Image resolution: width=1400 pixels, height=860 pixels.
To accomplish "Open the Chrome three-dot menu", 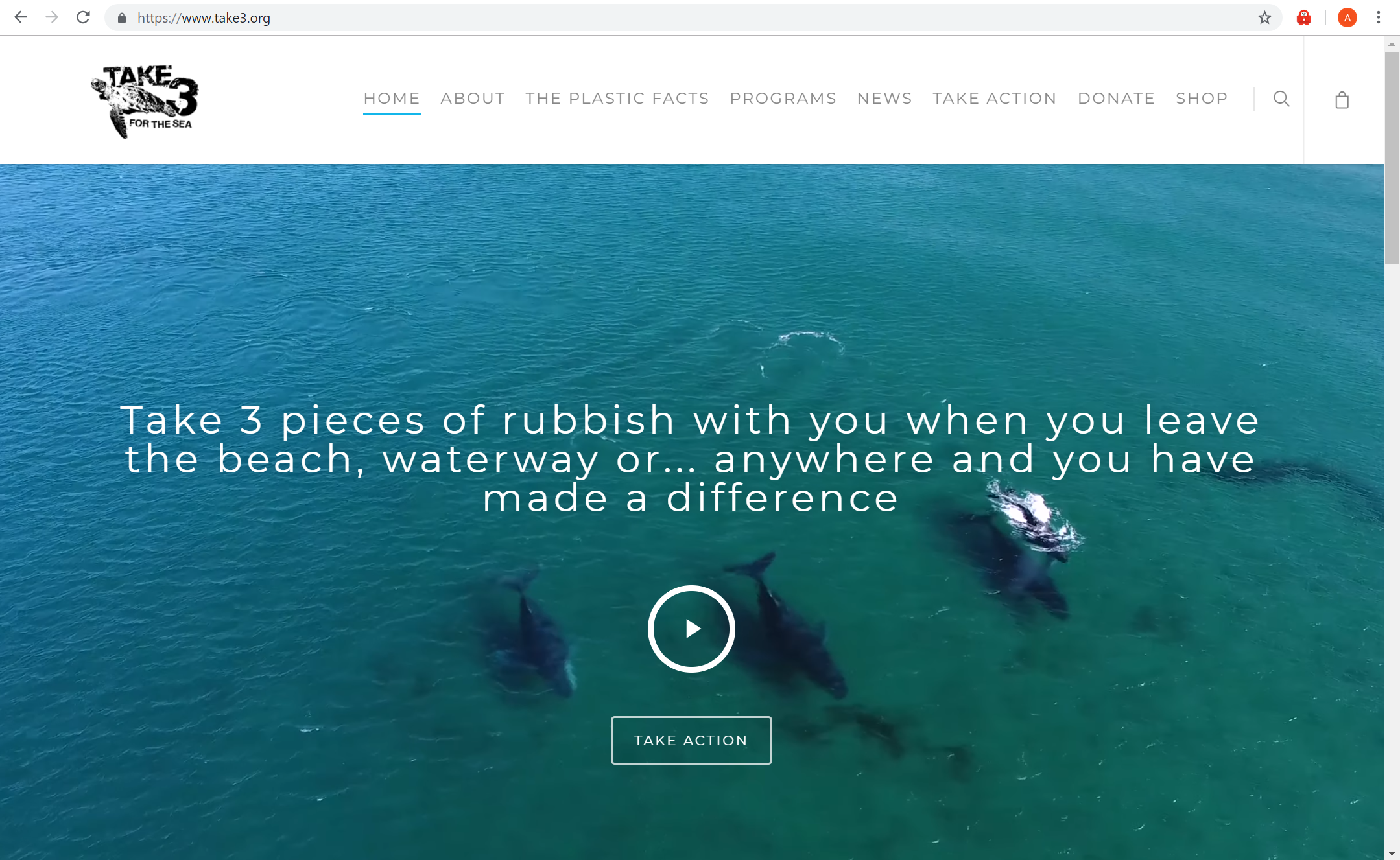I will coord(1379,17).
